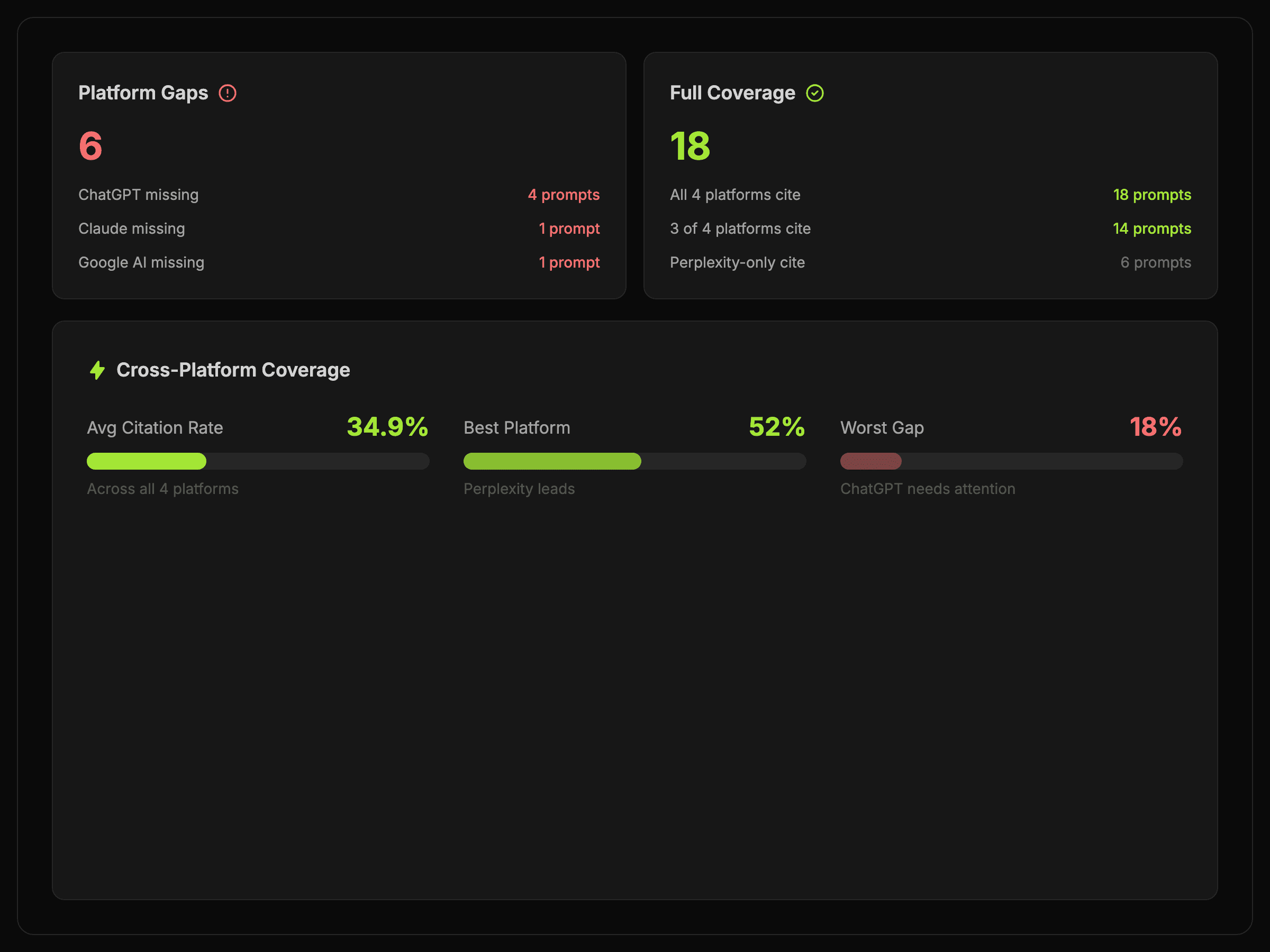Click the 18 prompts all-platforms value
The image size is (1270, 952).
point(1151,195)
